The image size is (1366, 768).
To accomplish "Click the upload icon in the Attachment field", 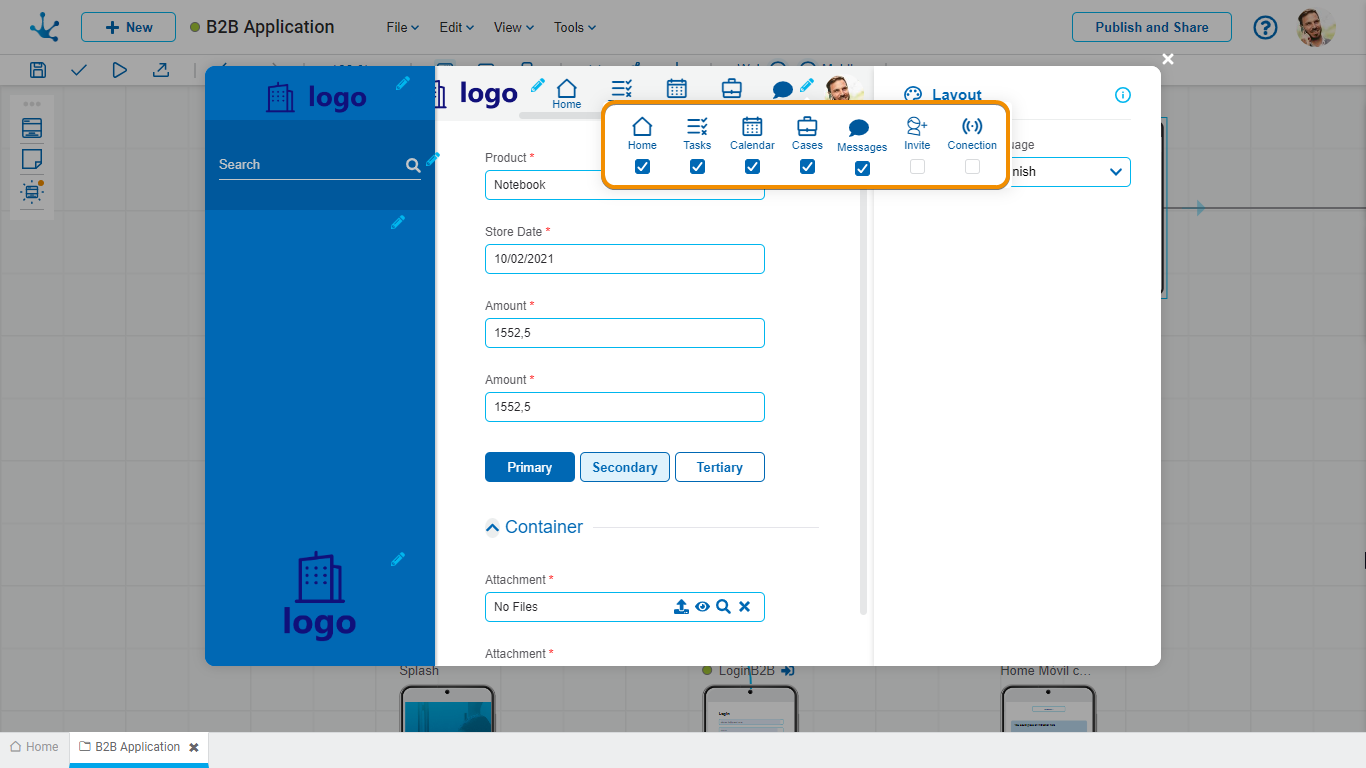I will coord(681,607).
